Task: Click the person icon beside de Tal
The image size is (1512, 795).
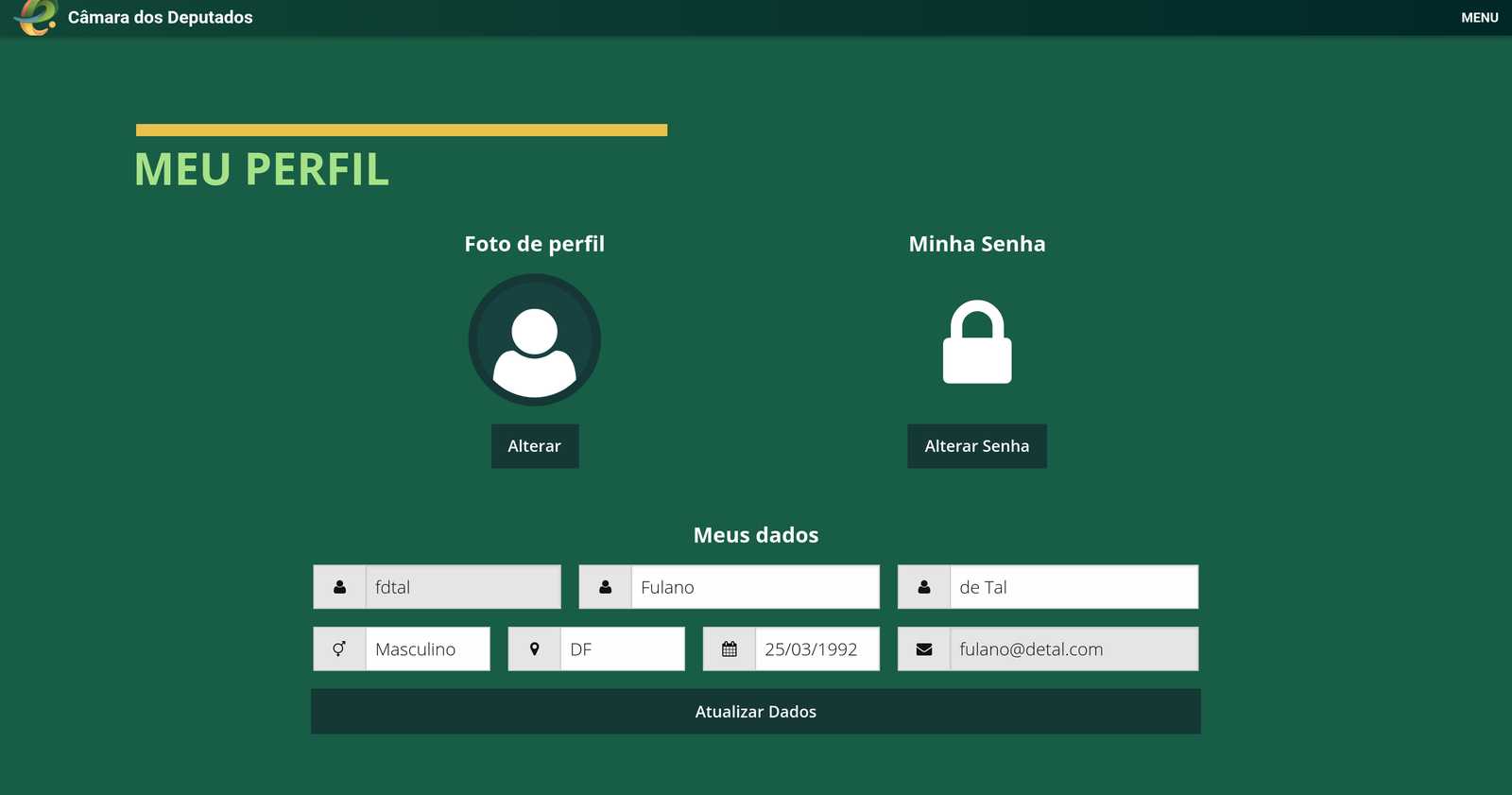Action: coord(923,587)
